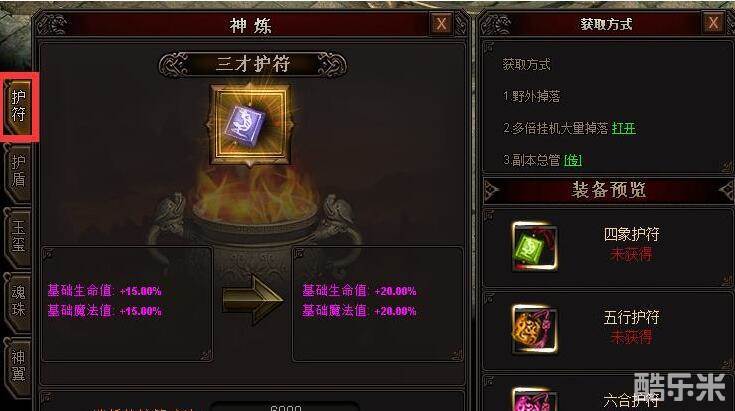The width and height of the screenshot is (735, 411).
Task: Open the 护符 side tab
Action: click(x=18, y=106)
